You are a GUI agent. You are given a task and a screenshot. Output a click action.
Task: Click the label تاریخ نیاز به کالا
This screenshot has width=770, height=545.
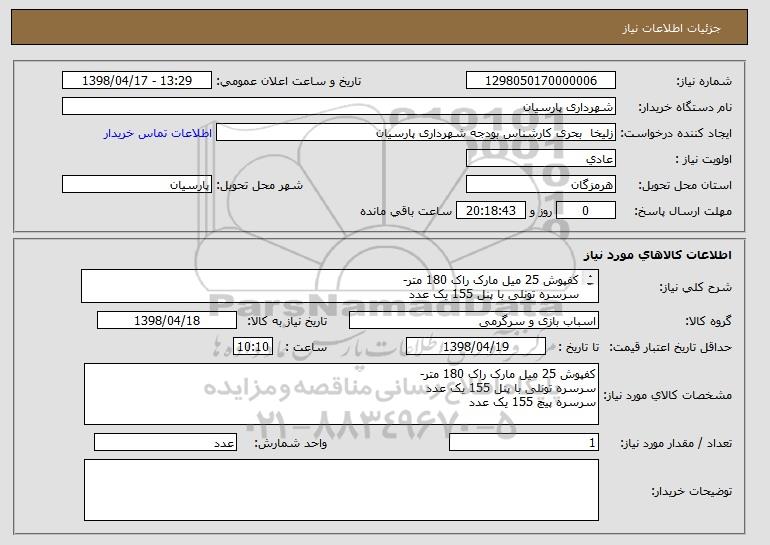[287, 321]
